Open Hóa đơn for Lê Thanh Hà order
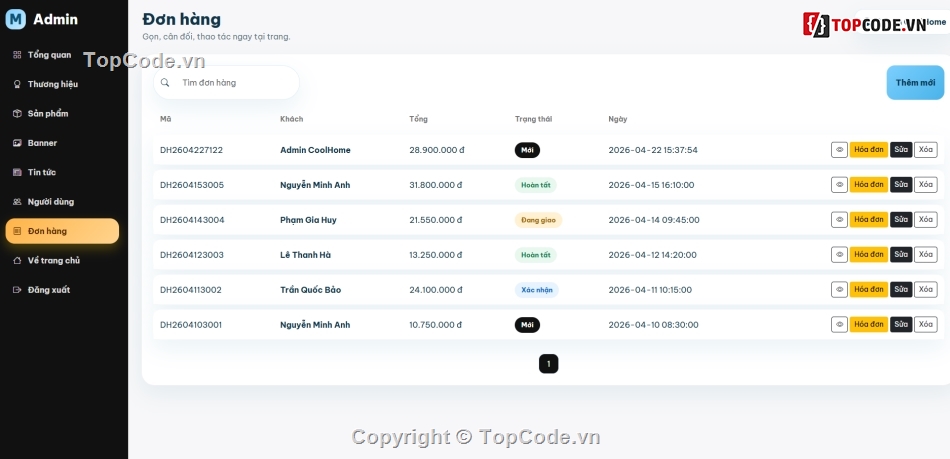950x459 pixels. coord(869,255)
